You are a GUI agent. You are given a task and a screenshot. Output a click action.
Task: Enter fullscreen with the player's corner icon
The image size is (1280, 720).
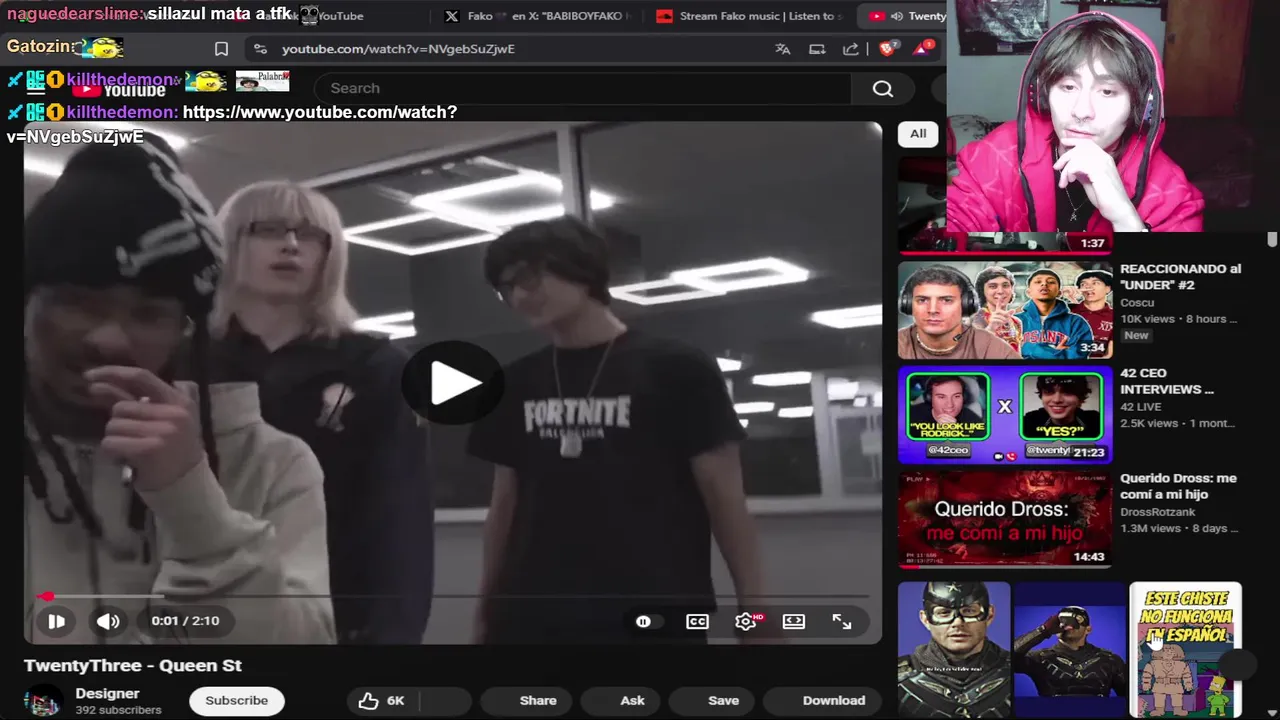[x=842, y=621]
